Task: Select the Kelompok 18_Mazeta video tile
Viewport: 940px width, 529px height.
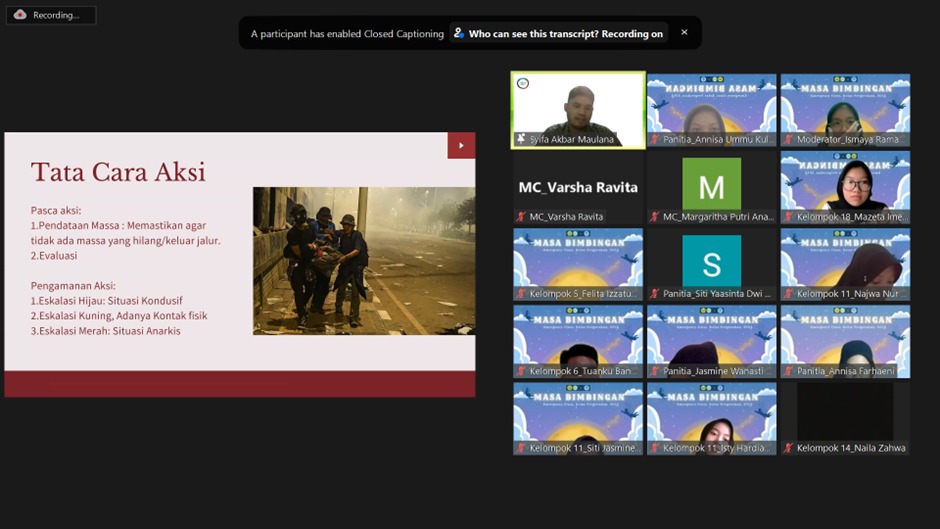Action: 845,185
